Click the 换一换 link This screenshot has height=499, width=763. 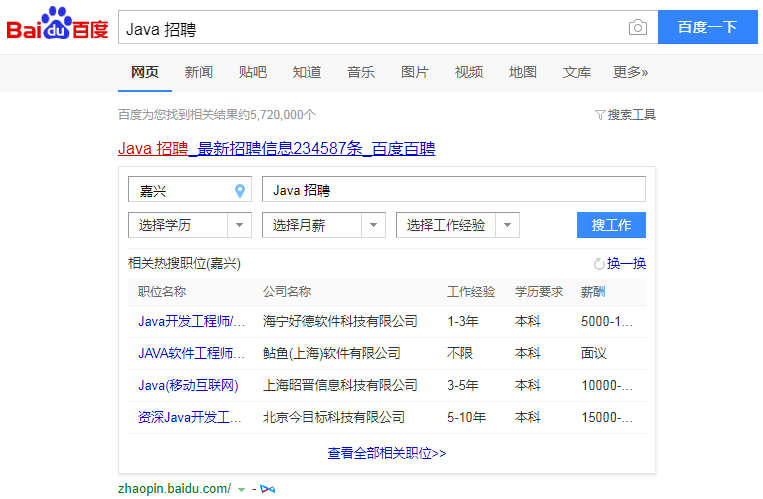point(626,264)
